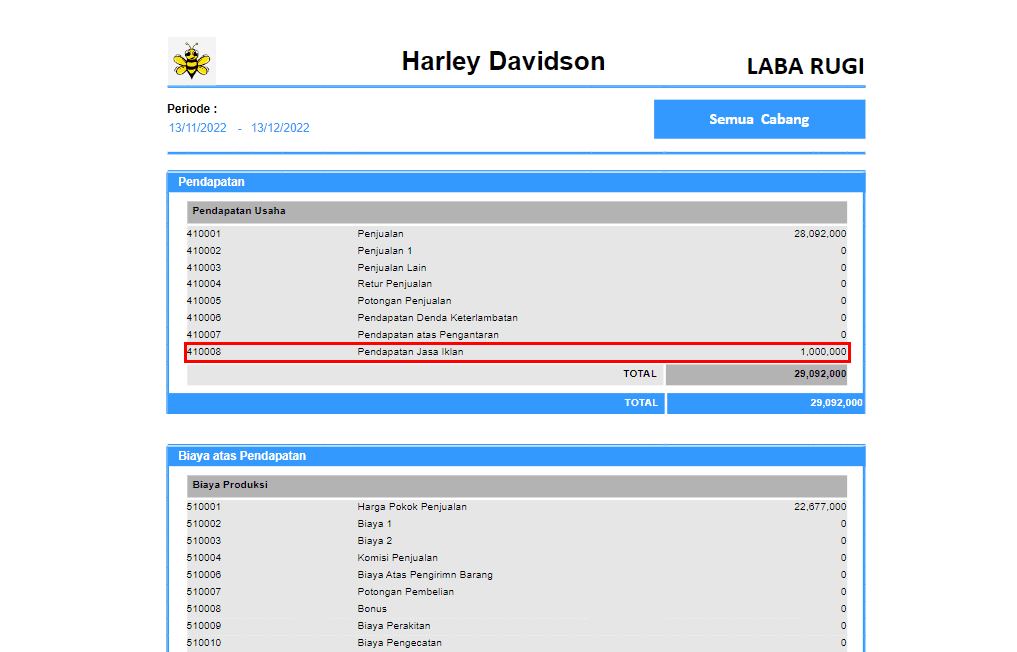Select account code 410001
Screen dimensions: 1017x652
204,234
